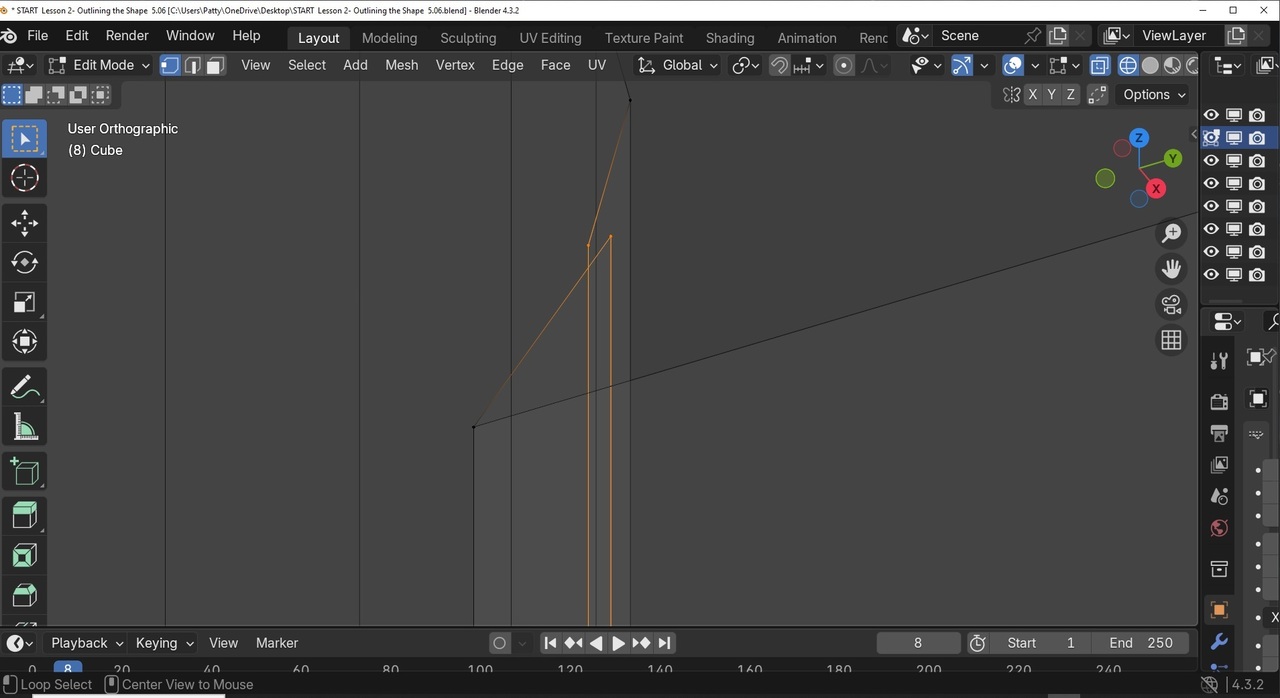This screenshot has height=698, width=1280.
Task: Enable vertex select mode
Action: click(x=170, y=65)
